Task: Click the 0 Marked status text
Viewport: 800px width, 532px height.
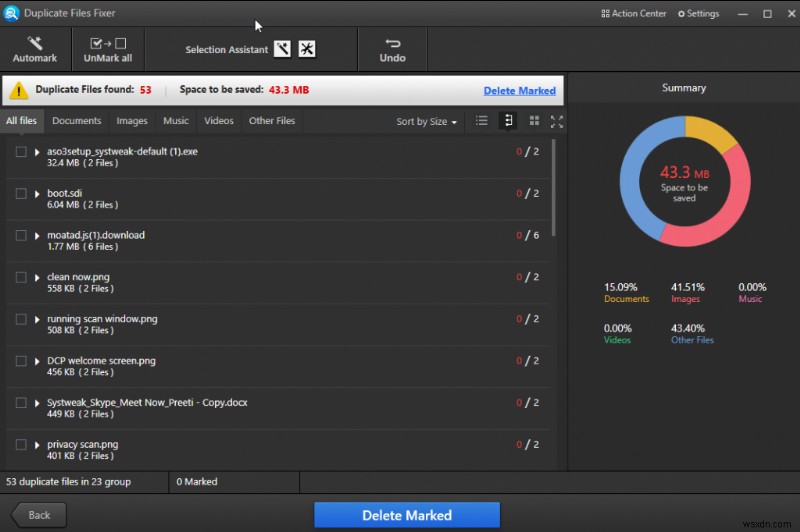Action: click(x=197, y=482)
